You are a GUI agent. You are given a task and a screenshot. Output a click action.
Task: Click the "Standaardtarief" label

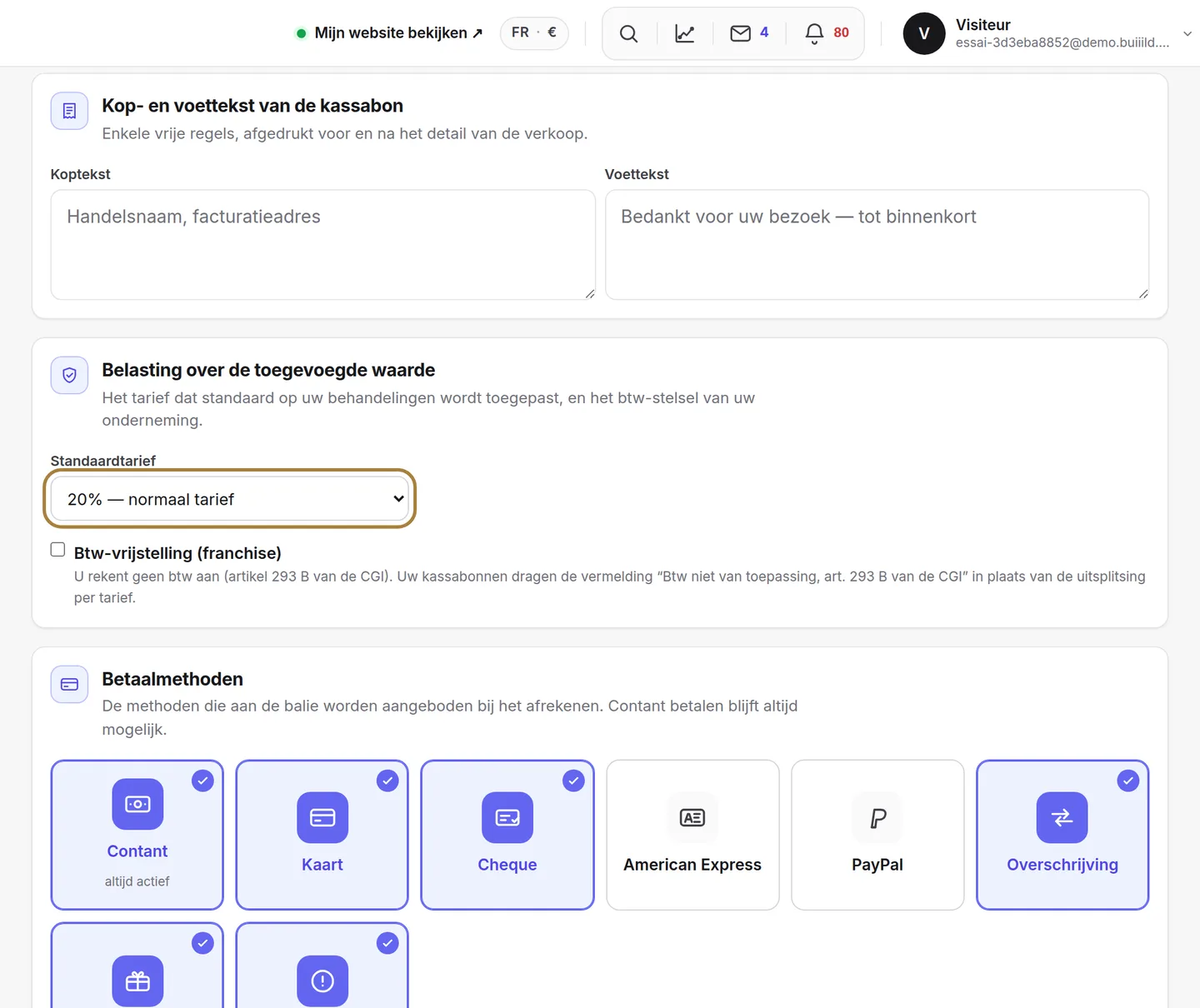(x=103, y=461)
